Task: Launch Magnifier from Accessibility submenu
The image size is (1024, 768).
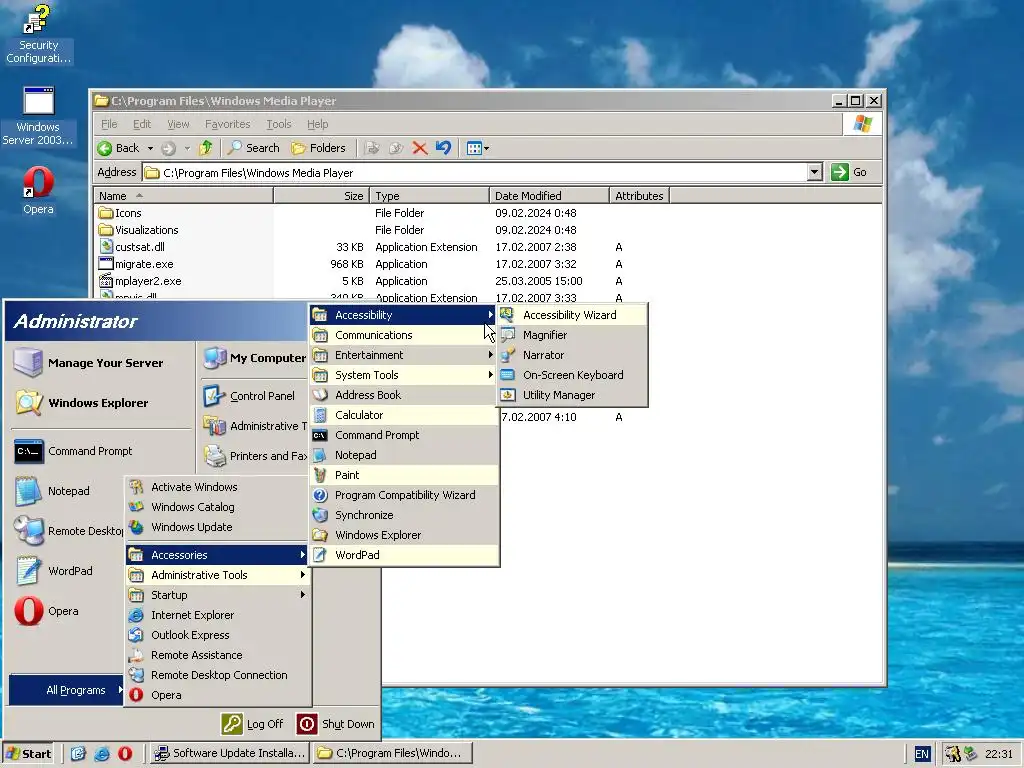Action: pyautogui.click(x=572, y=335)
